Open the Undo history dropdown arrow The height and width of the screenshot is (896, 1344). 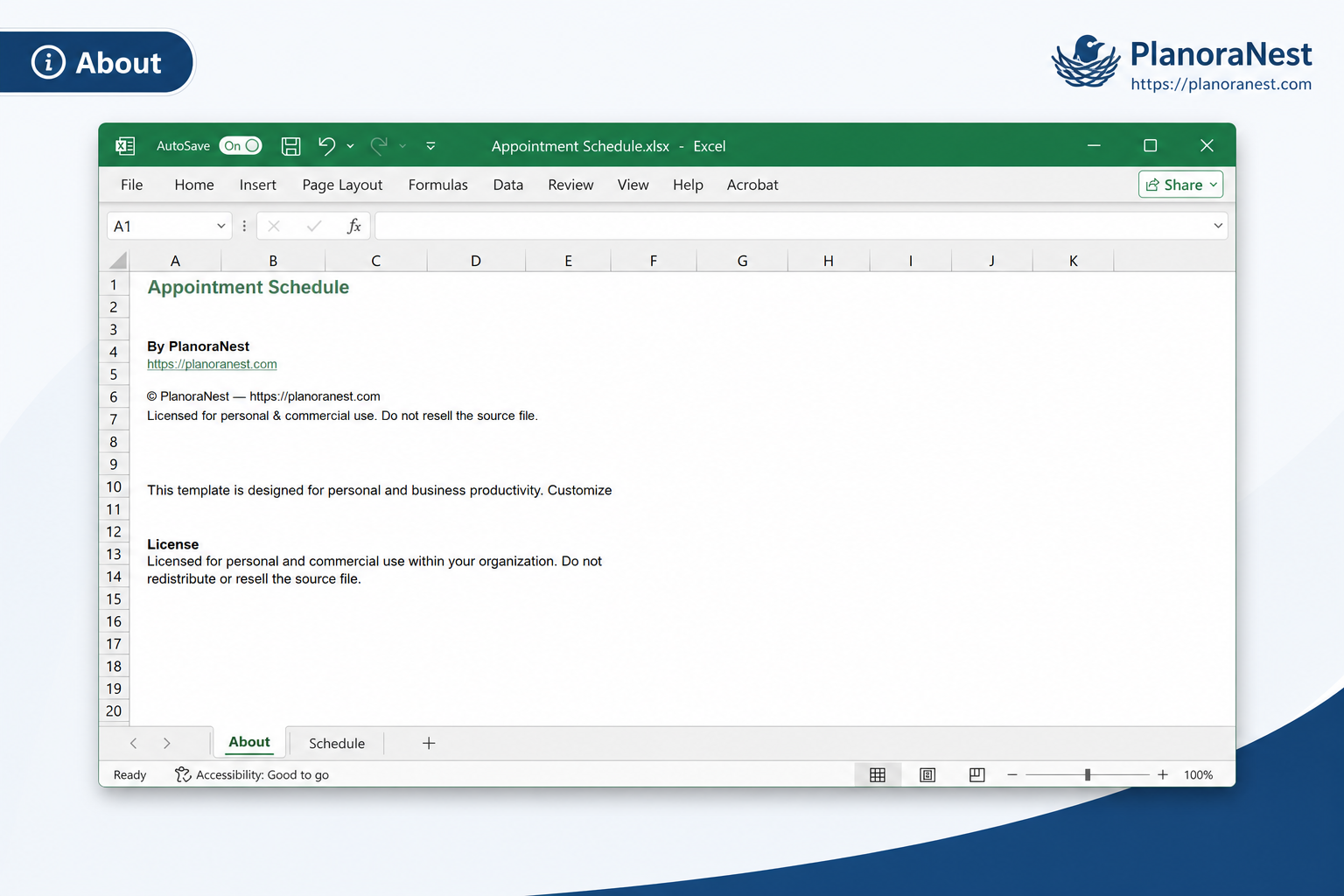tap(350, 146)
